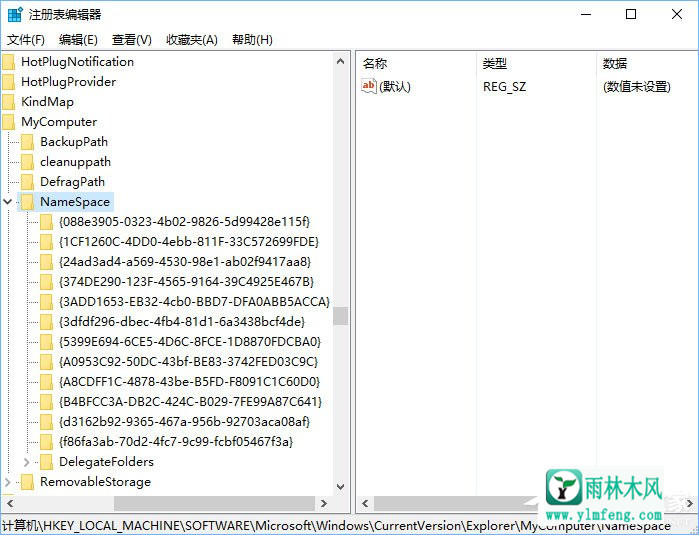The height and width of the screenshot is (535, 699).
Task: Click the folder icon beside KindMap
Action: [x=9, y=102]
